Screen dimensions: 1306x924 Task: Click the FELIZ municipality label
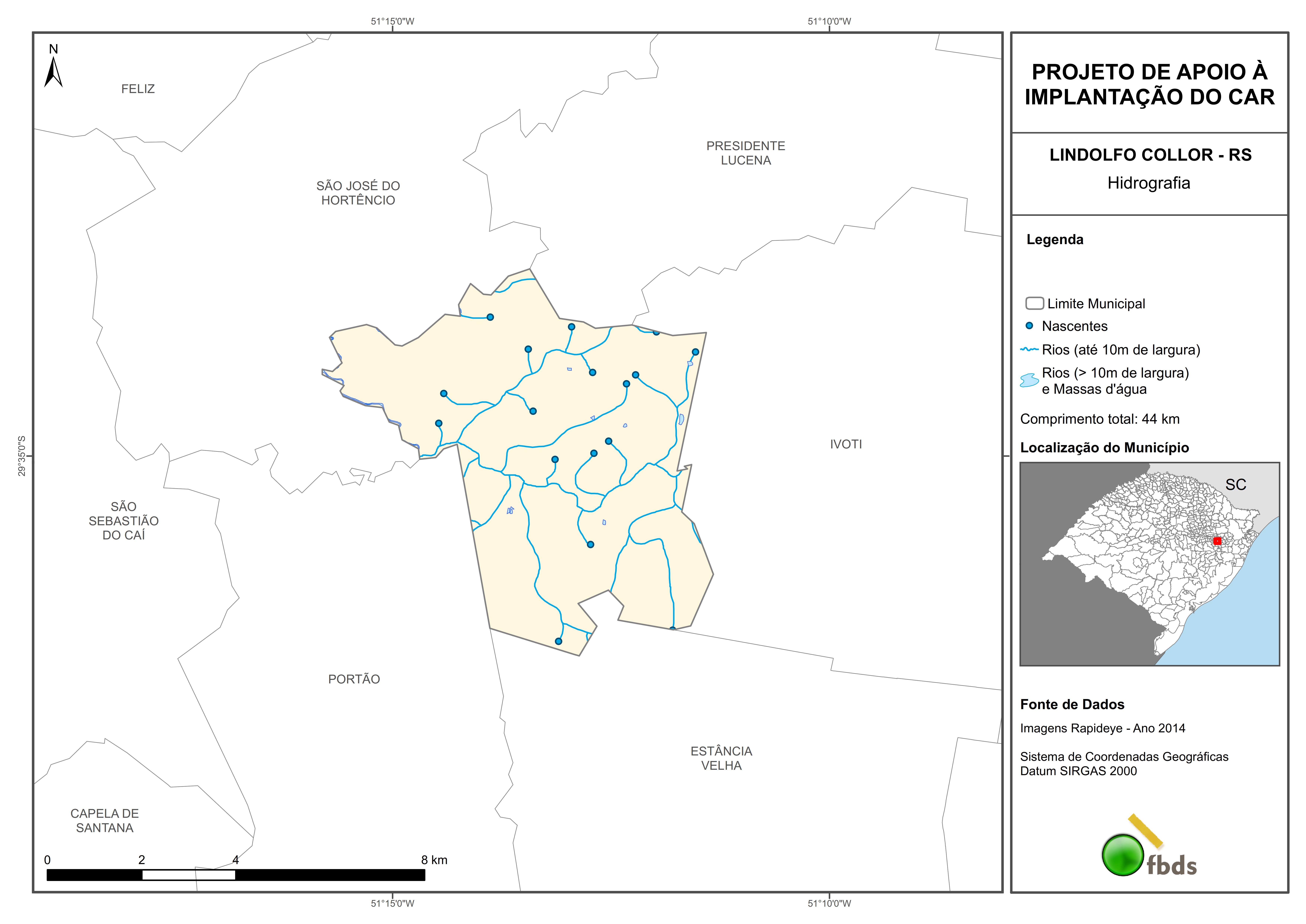pyautogui.click(x=138, y=89)
